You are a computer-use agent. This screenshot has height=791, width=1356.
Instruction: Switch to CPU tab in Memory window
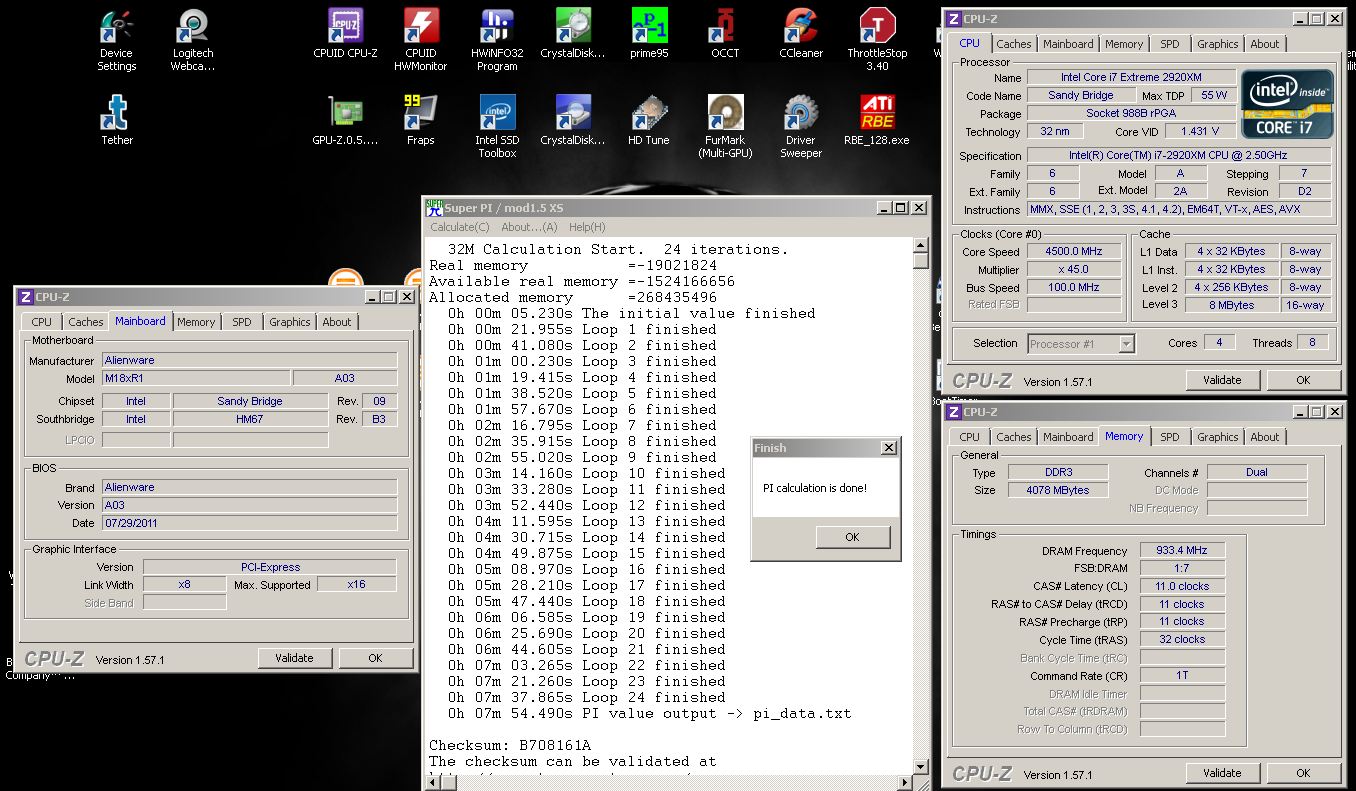970,437
